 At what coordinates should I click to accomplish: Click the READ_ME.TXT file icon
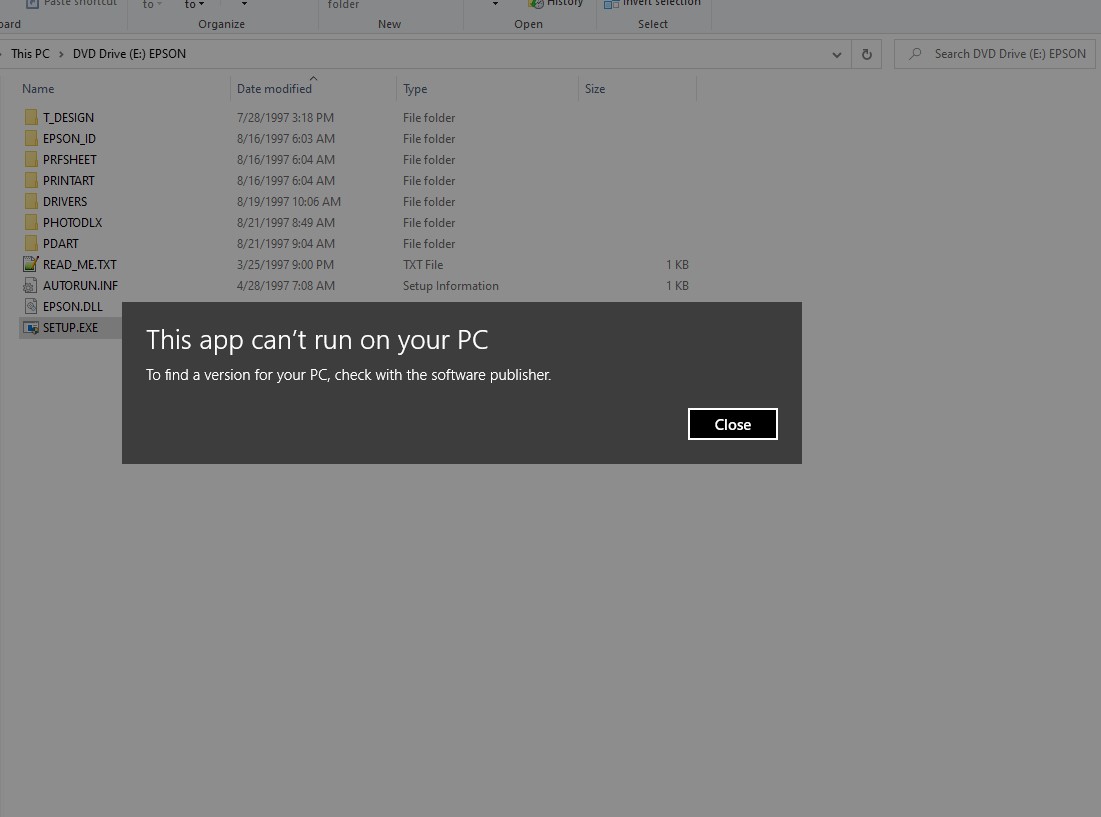[x=31, y=264]
